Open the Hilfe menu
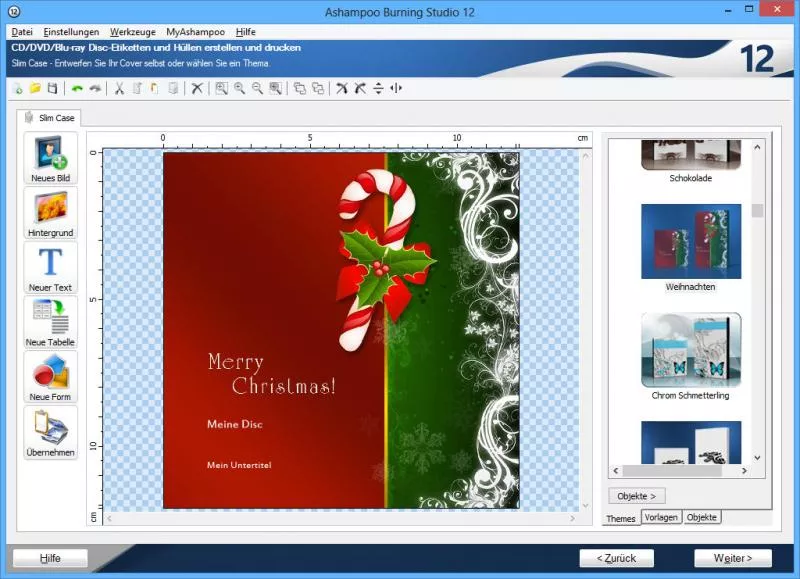This screenshot has width=800, height=579. [x=245, y=32]
